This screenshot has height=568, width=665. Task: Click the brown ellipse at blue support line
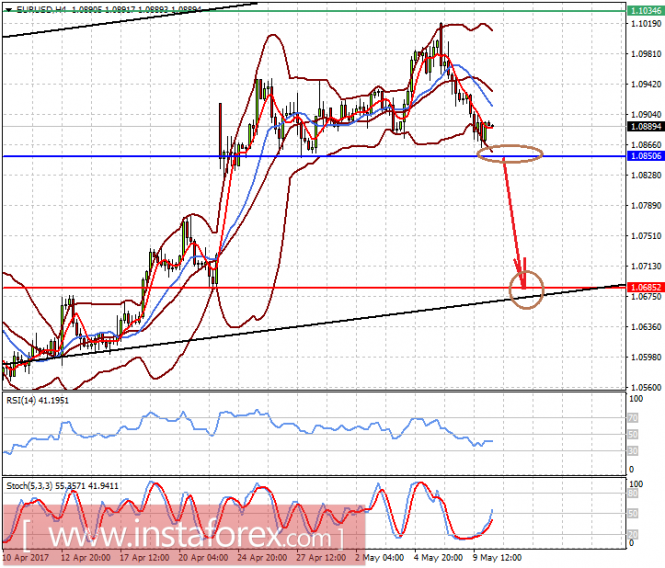point(510,154)
